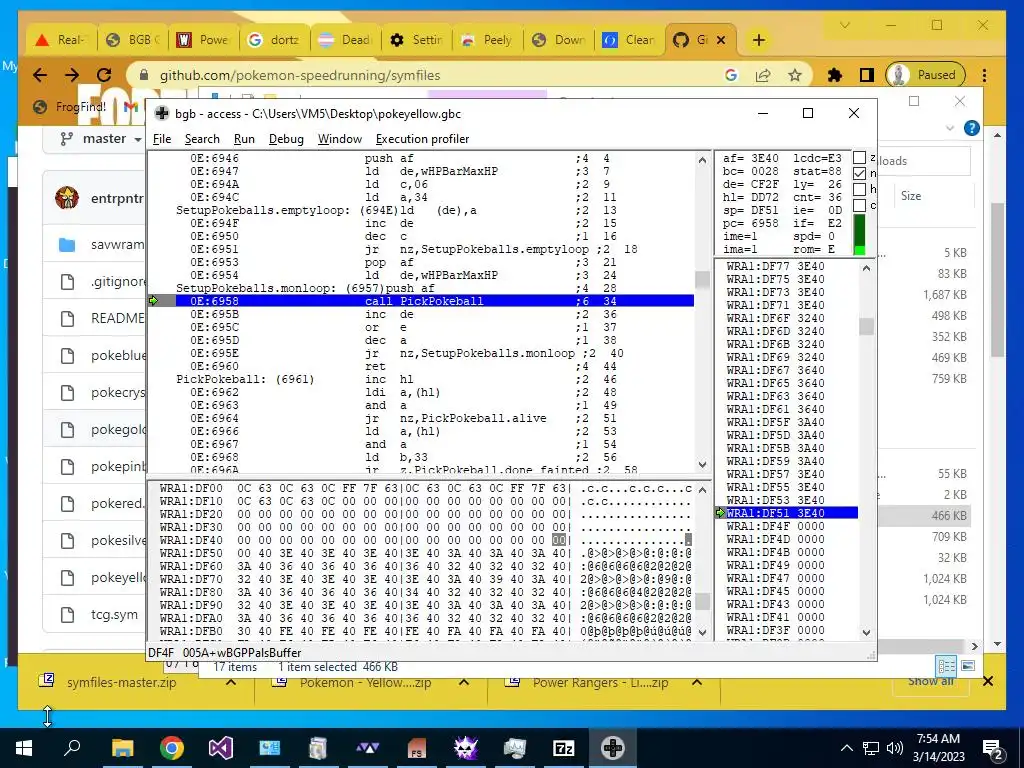Viewport: 1024px width, 768px height.
Task: Close the active GitHub tab
Action: [721, 40]
